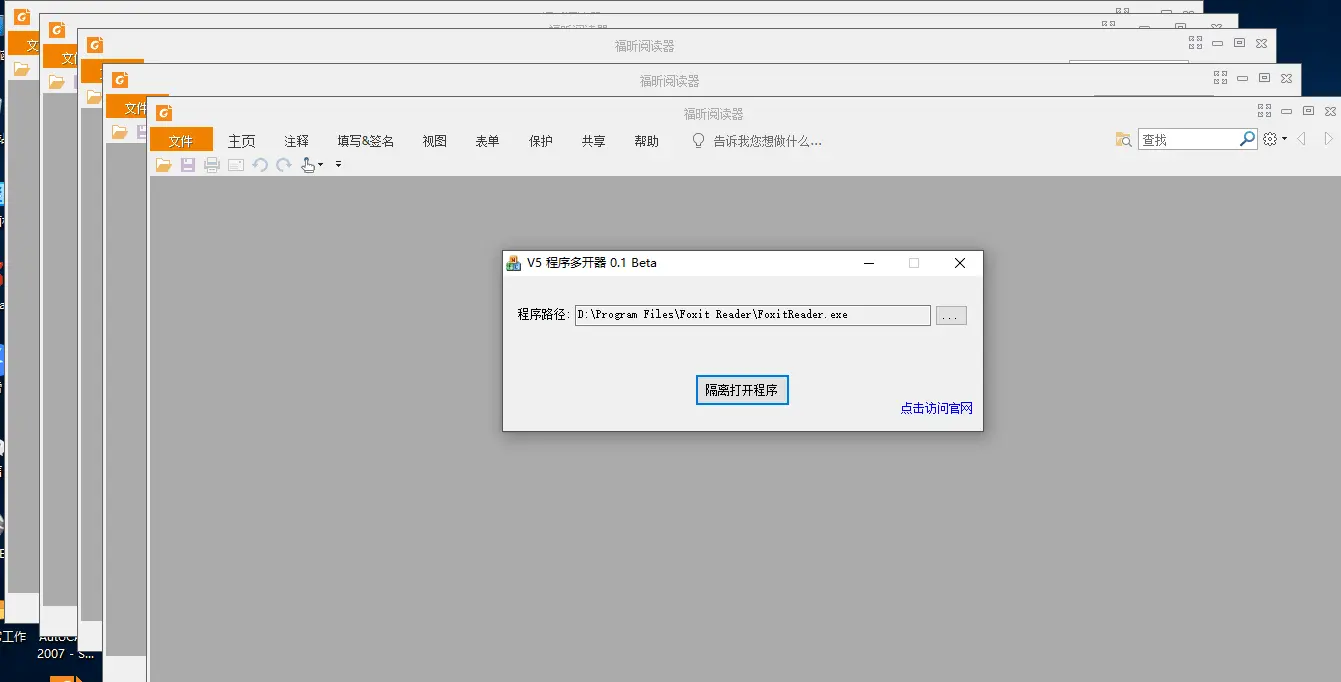
Task: Toggle full-screen ribbon mode icon in title bar
Action: pyautogui.click(x=1264, y=111)
